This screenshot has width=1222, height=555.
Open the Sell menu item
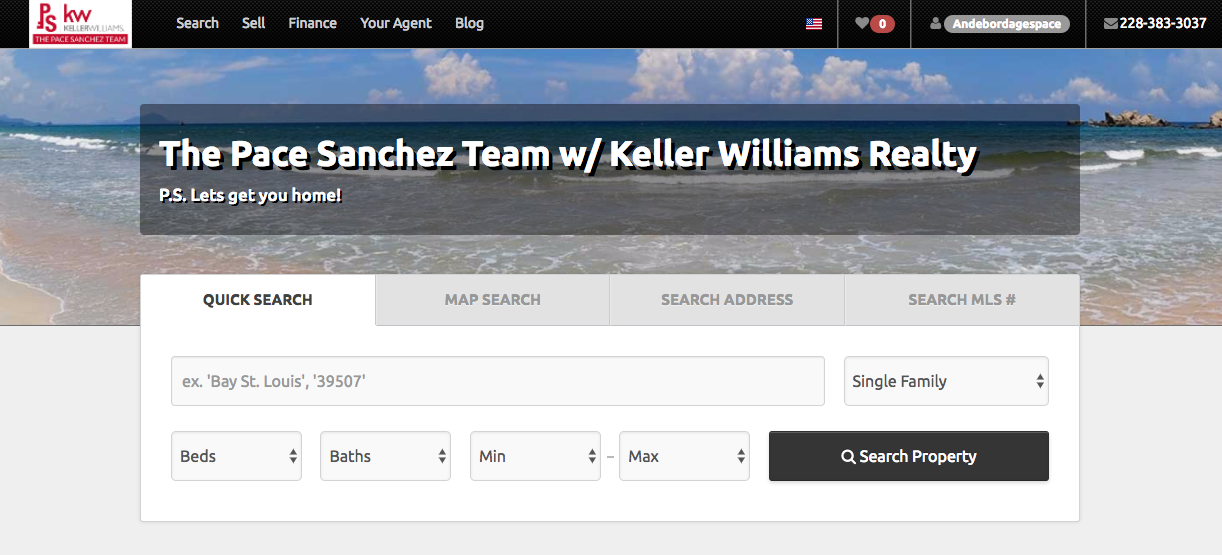[253, 23]
